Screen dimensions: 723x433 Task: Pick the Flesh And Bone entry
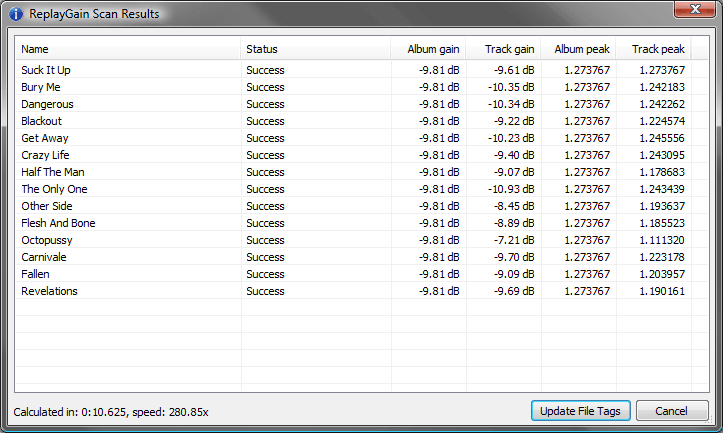tap(58, 223)
